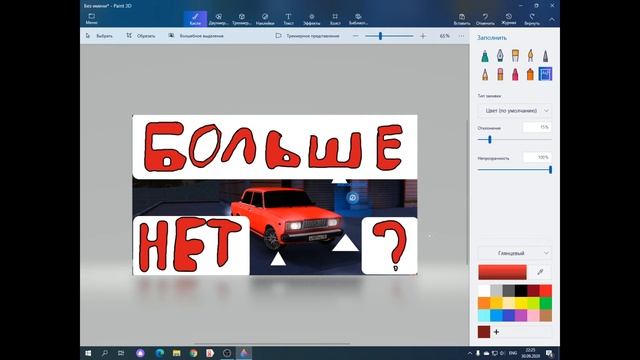Pick the brown color swatch
The width and height of the screenshot is (640, 360).
546,315
